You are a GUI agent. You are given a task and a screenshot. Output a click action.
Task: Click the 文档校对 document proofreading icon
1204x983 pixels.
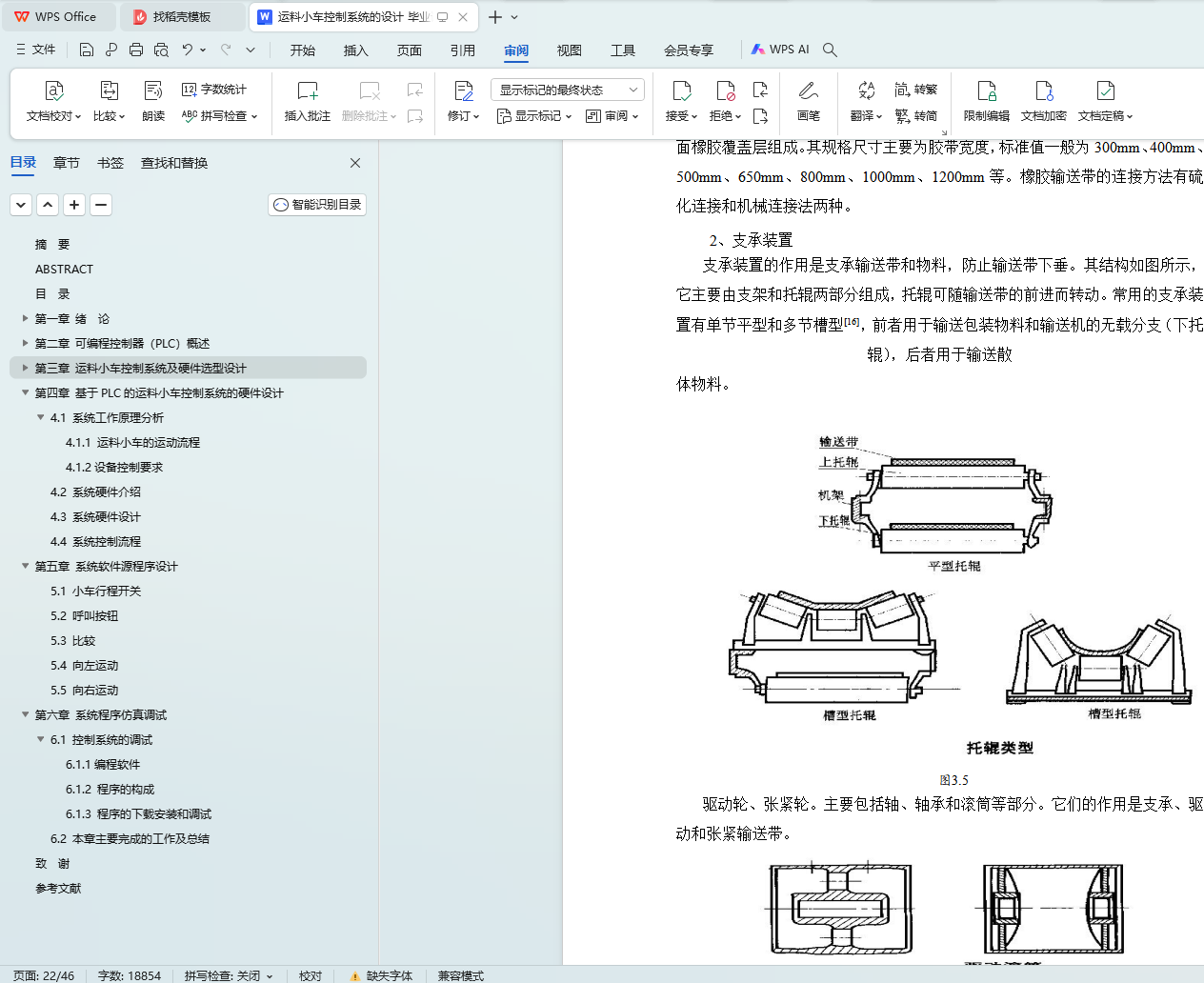pyautogui.click(x=53, y=90)
